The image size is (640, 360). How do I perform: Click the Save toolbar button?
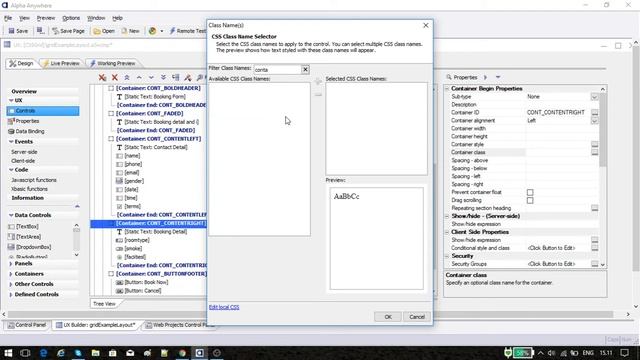click(18, 31)
